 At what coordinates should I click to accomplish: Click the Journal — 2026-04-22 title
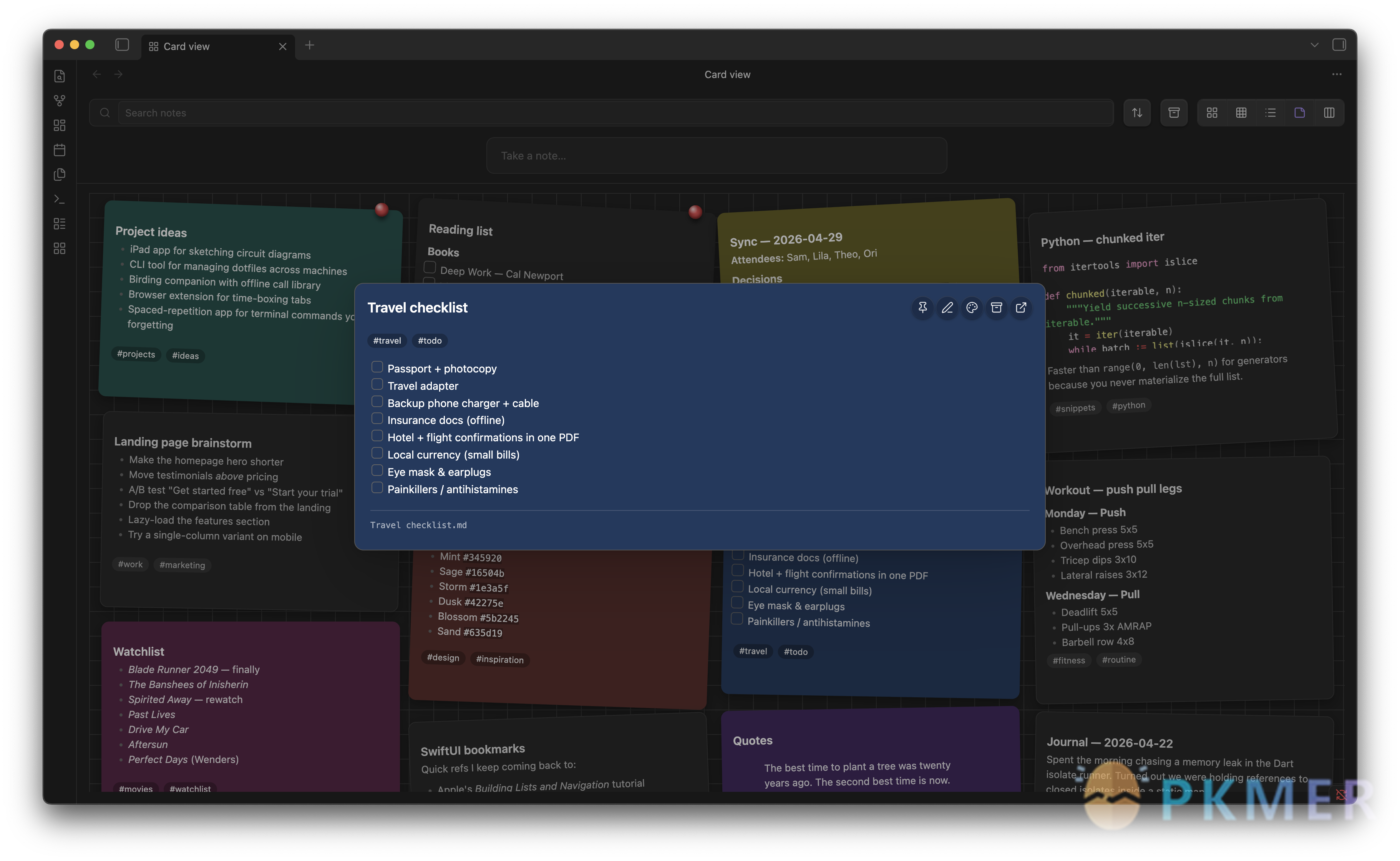point(1110,743)
